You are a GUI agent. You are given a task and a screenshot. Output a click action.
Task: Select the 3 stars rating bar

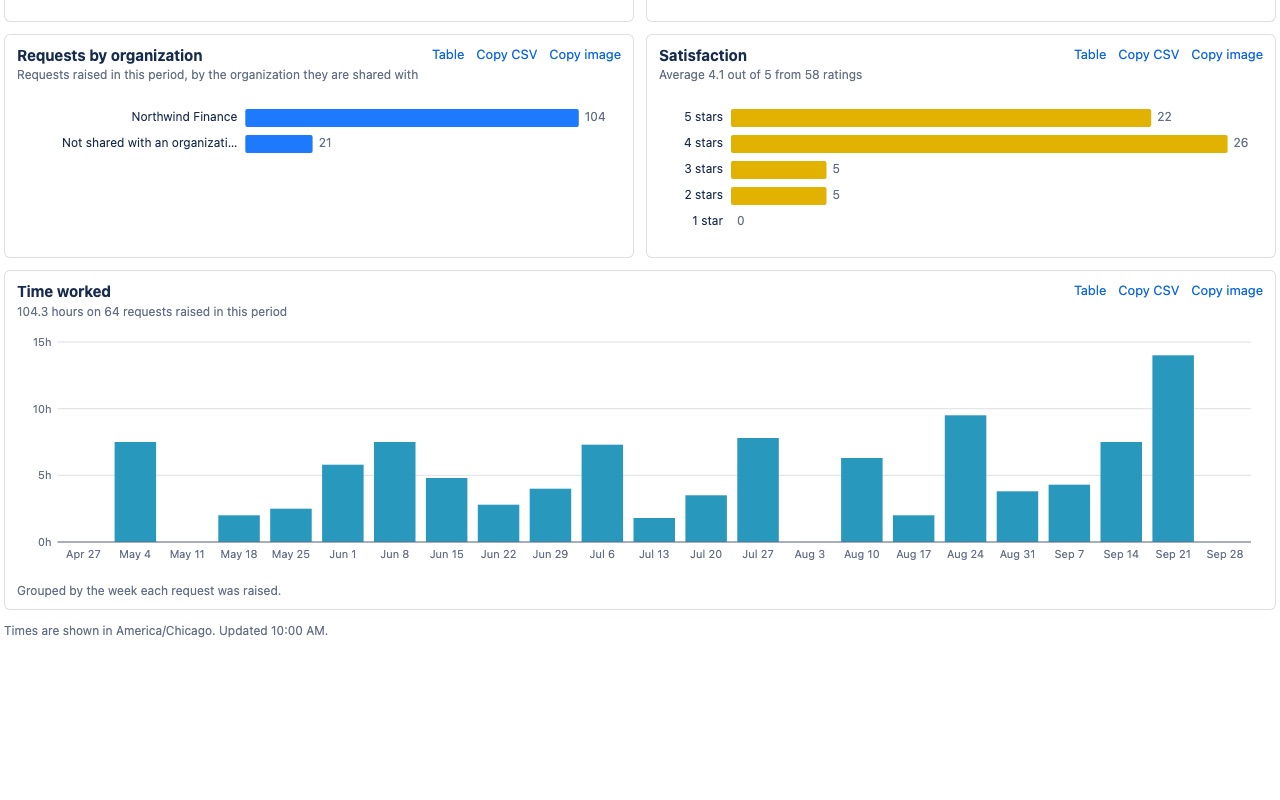(779, 170)
